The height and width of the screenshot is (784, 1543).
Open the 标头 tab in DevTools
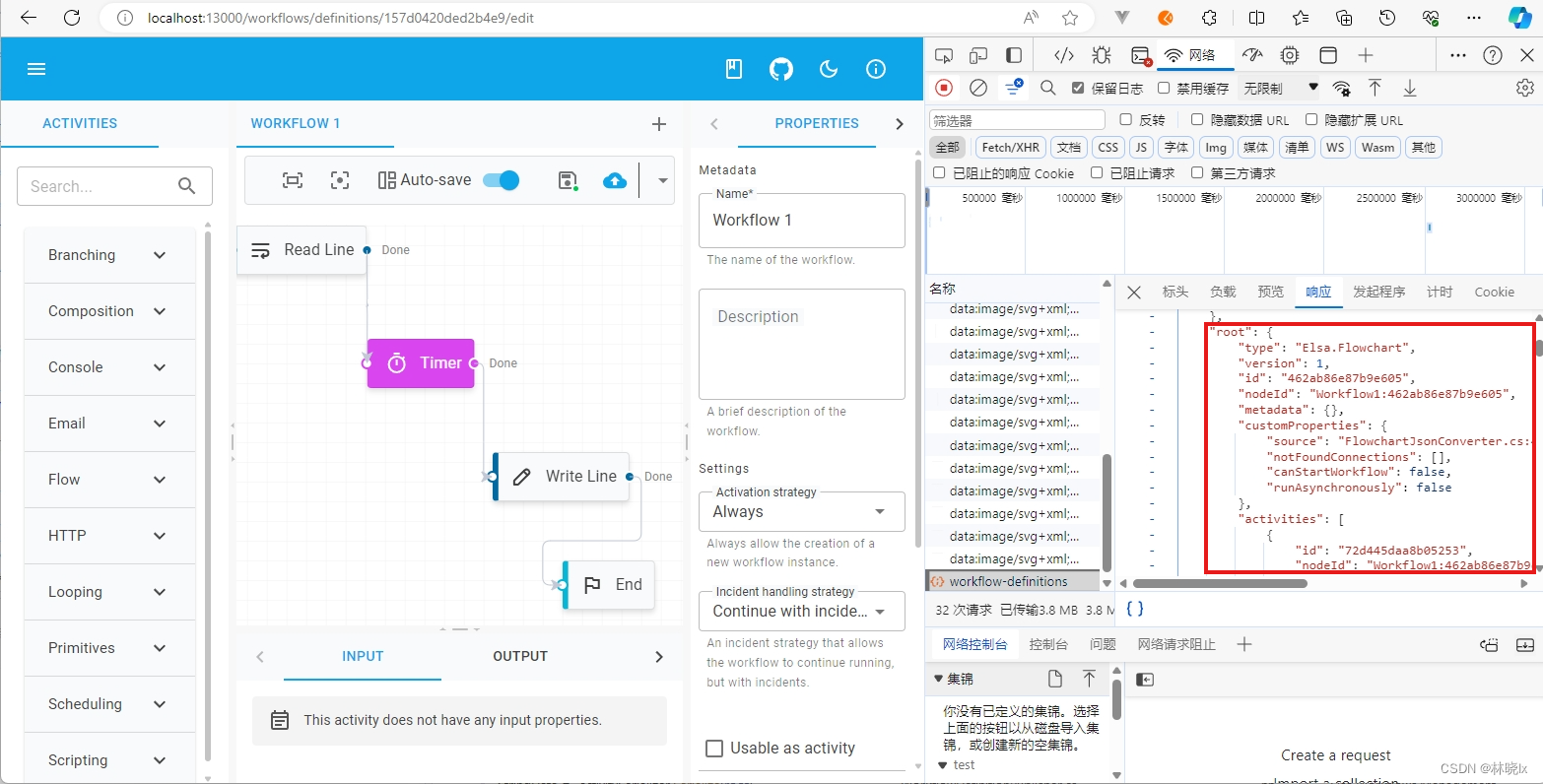tap(1174, 292)
